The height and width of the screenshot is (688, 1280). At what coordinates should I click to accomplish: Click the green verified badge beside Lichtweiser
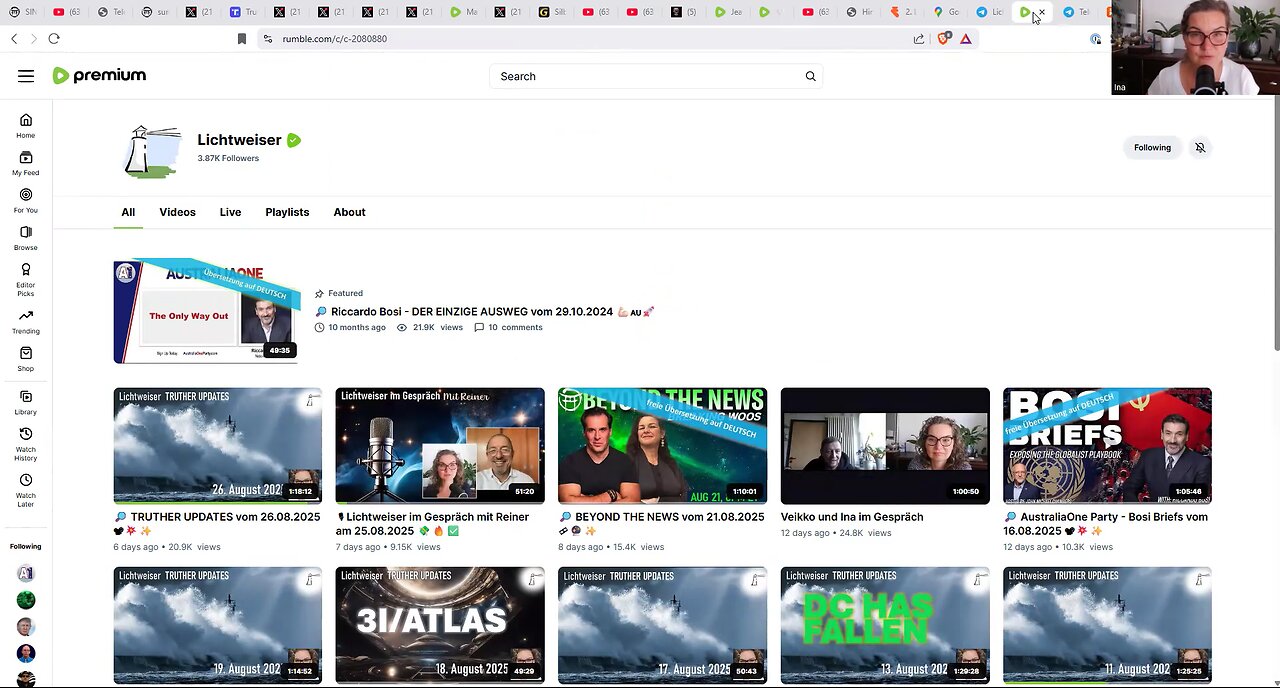(294, 141)
